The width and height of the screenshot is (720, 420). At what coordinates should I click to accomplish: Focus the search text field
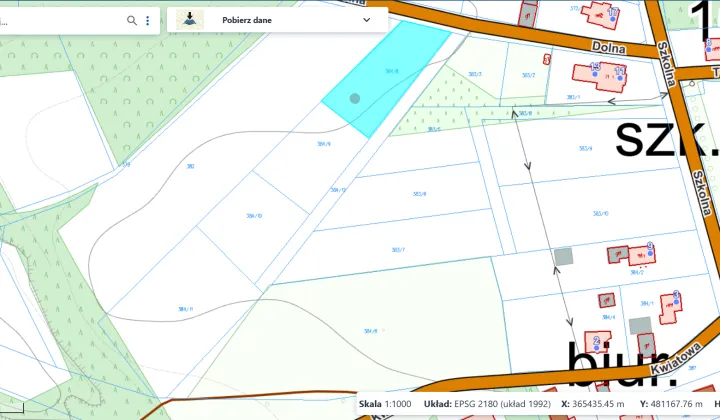coord(62,20)
